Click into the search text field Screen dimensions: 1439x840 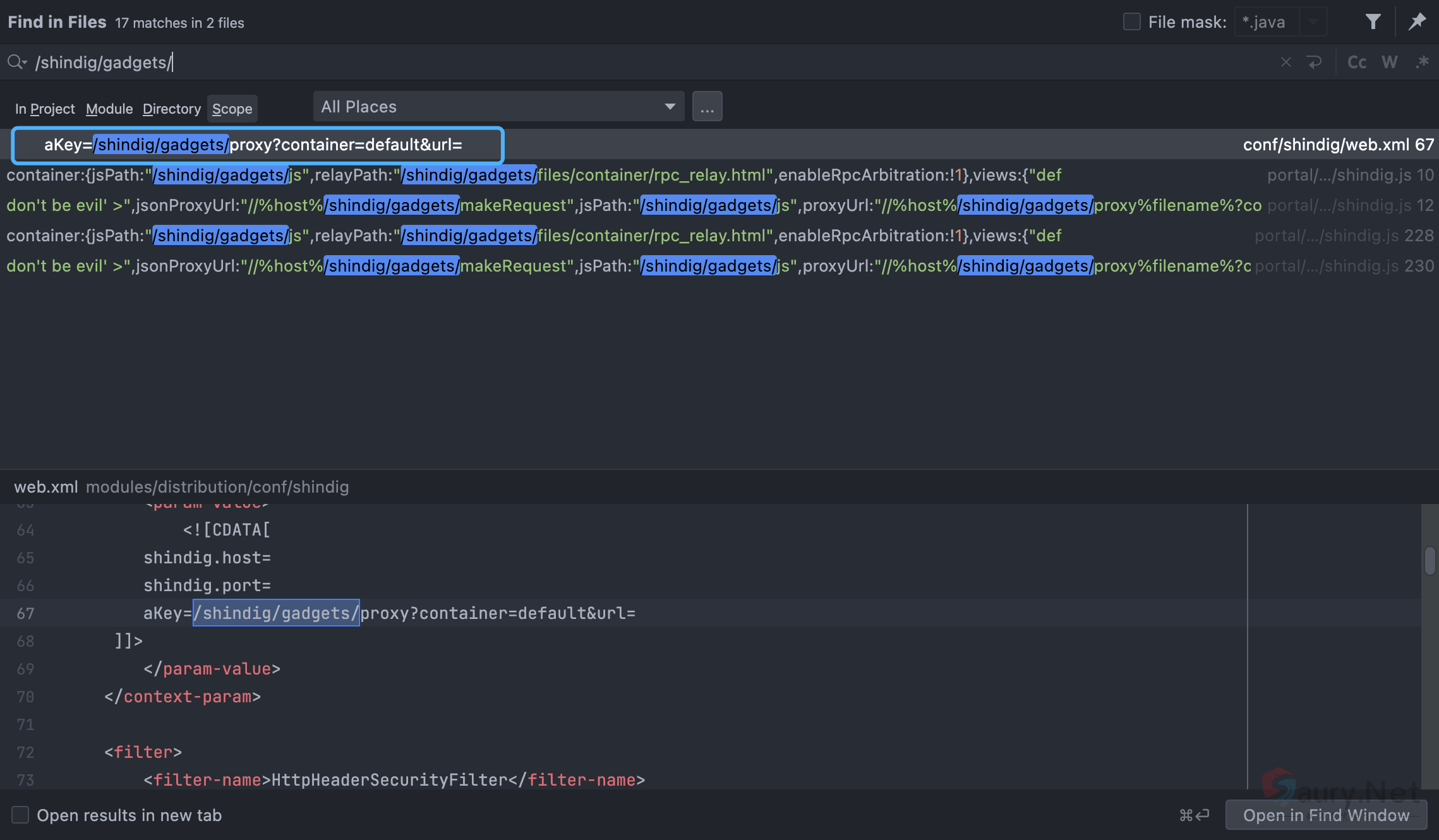[632, 62]
